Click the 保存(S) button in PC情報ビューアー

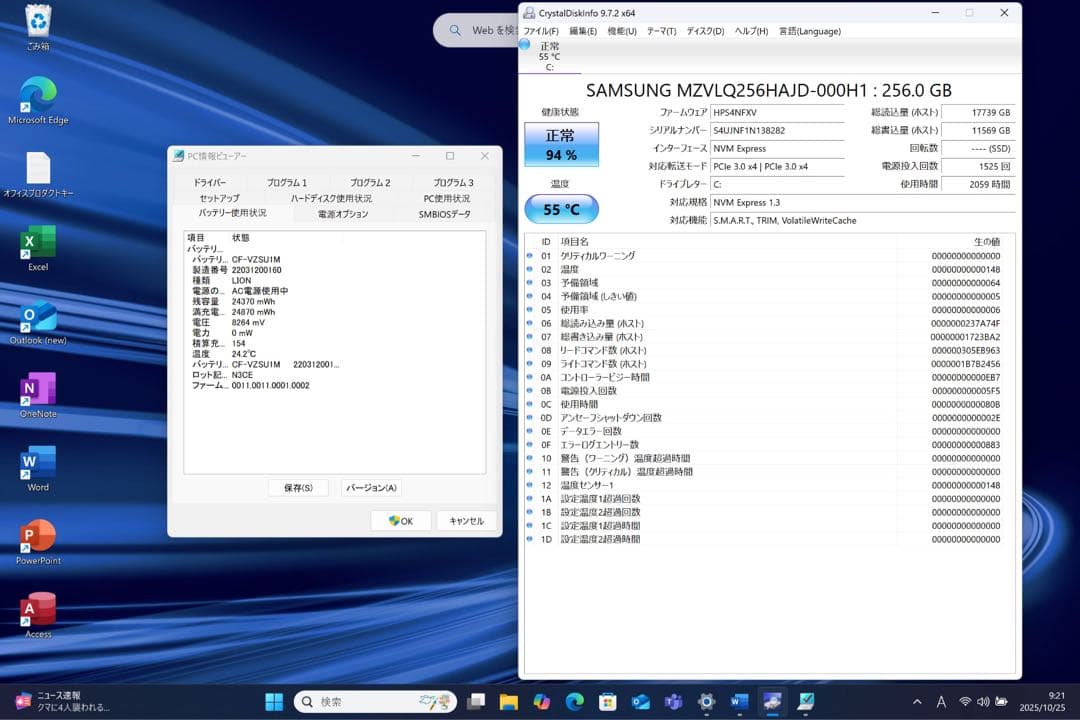point(298,487)
